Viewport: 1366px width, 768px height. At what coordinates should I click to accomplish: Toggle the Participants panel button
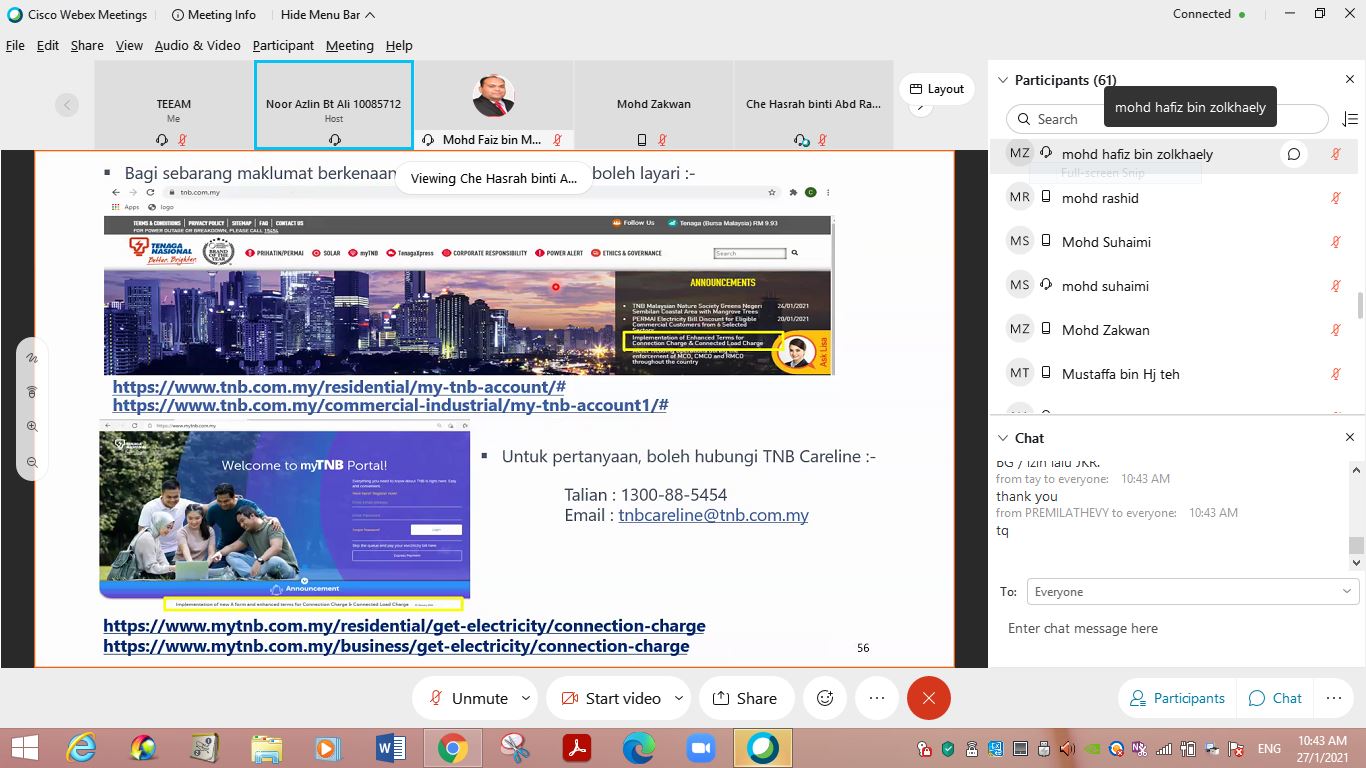pos(1177,698)
